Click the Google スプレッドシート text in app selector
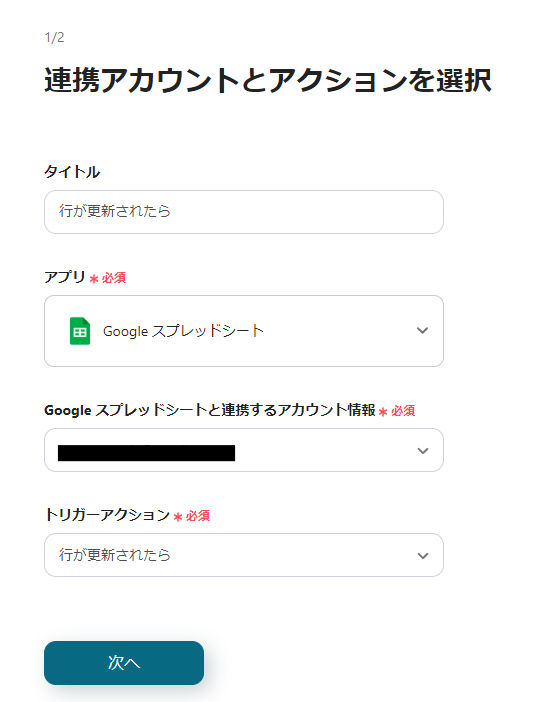536x702 pixels. click(x=183, y=331)
